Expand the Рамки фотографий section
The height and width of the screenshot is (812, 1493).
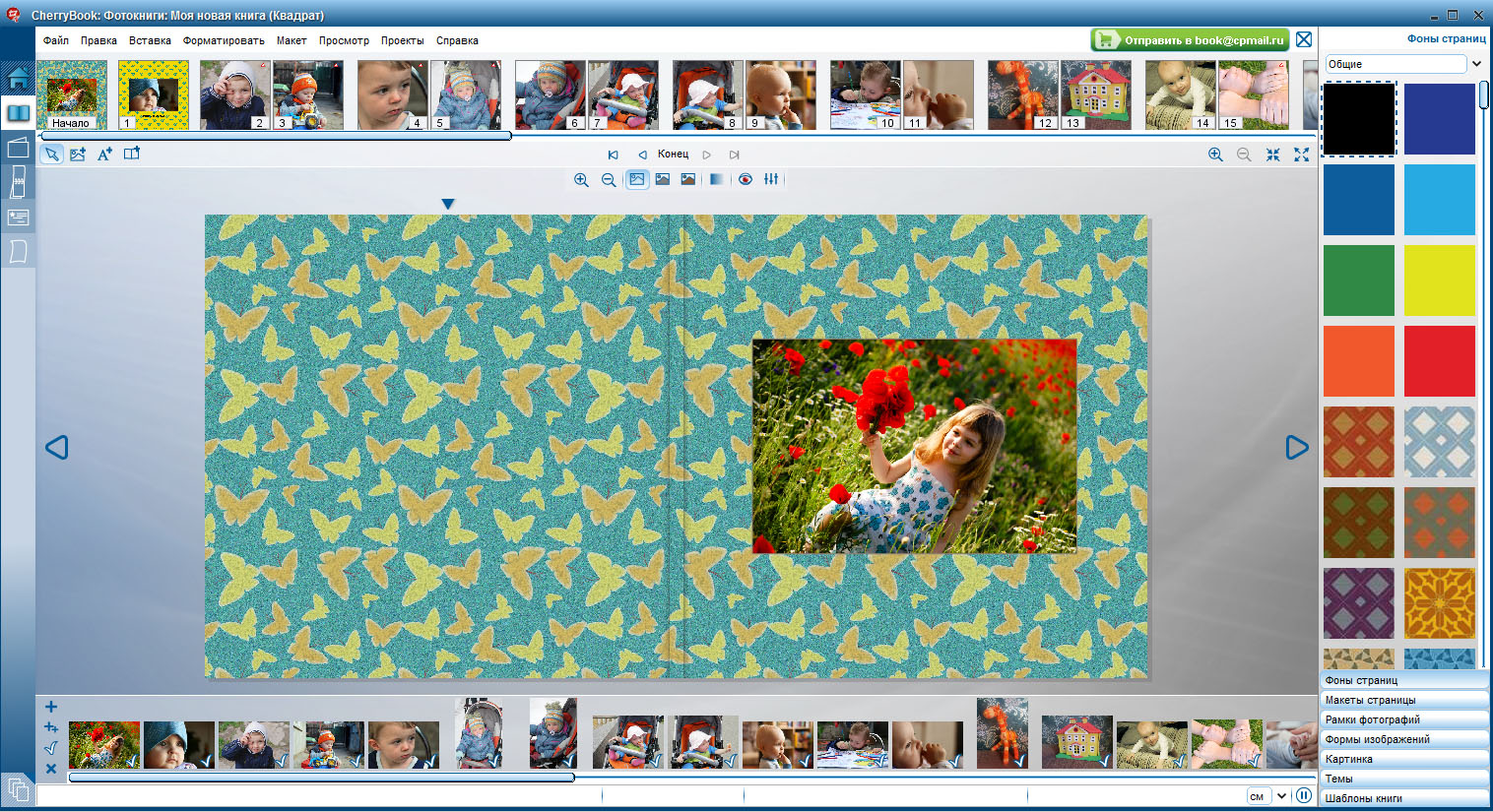pyautogui.click(x=1404, y=719)
